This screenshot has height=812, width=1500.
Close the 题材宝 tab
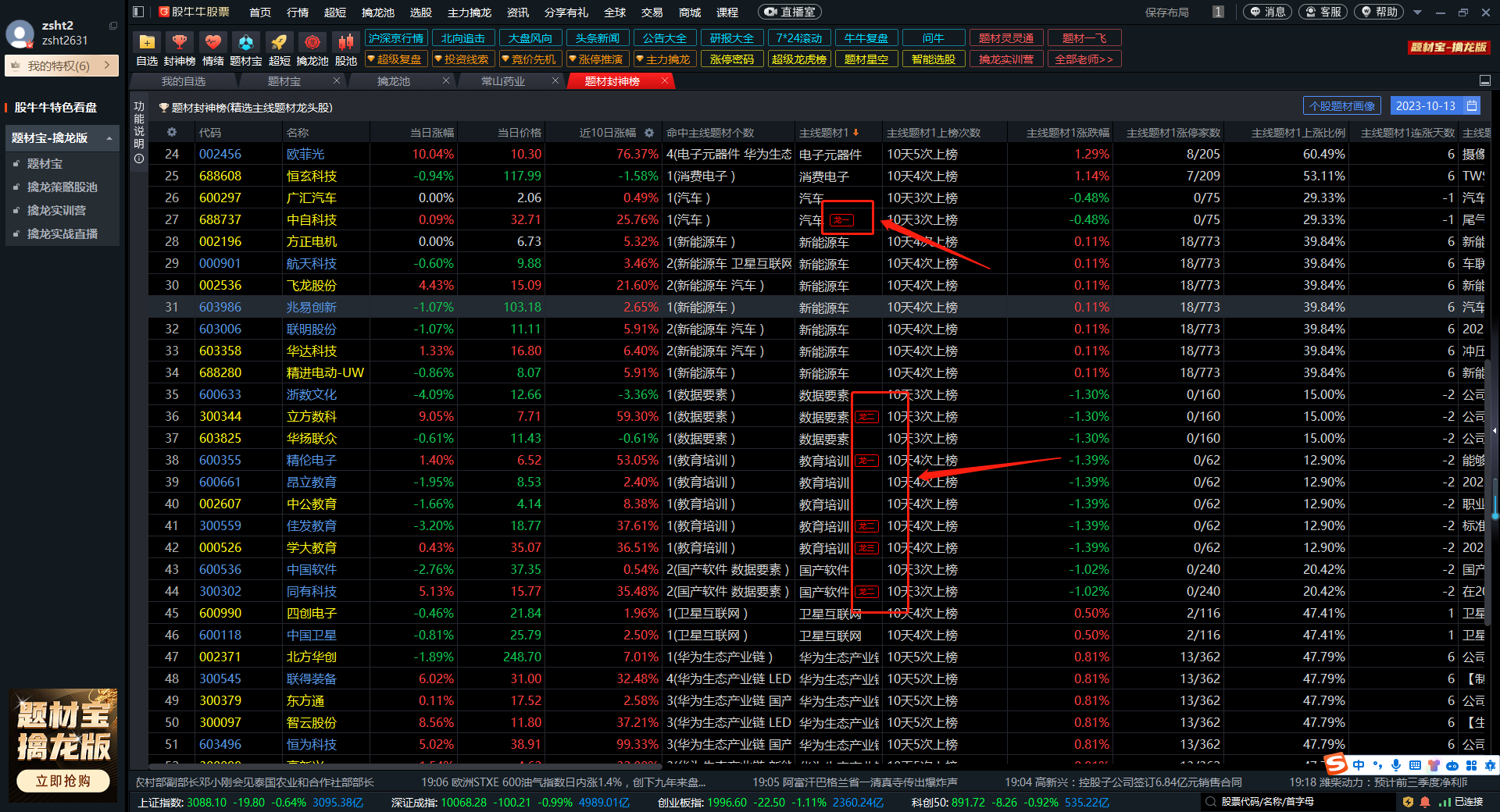[x=337, y=80]
